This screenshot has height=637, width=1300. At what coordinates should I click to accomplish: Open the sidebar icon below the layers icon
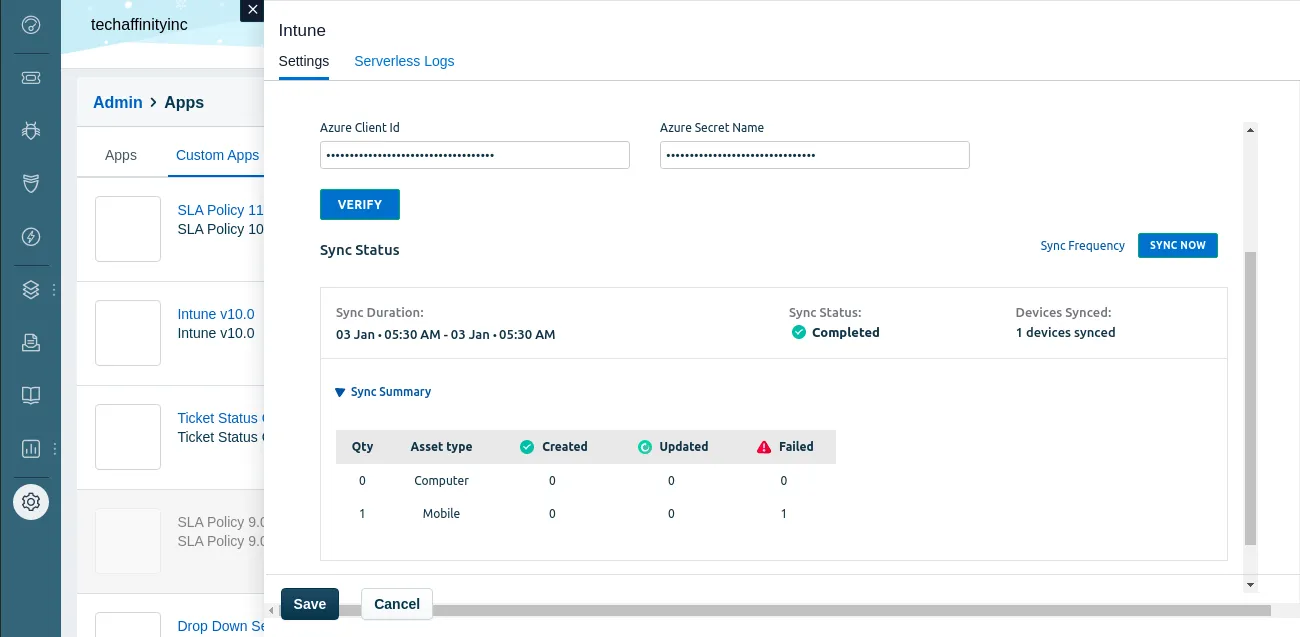[30, 342]
